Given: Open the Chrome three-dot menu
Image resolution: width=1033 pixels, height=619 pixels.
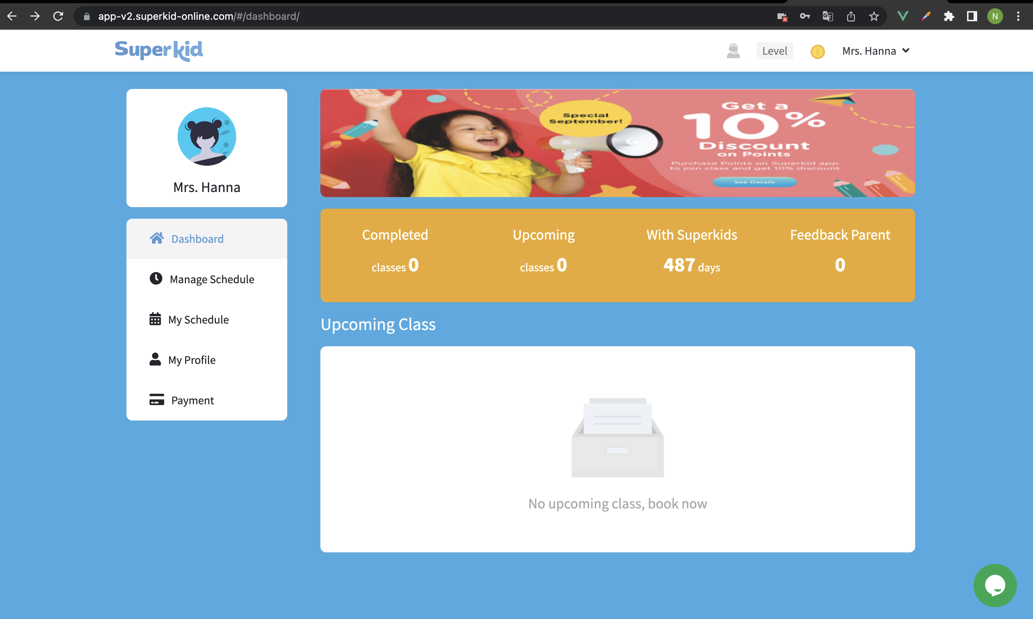Looking at the screenshot, I should pos(1018,16).
